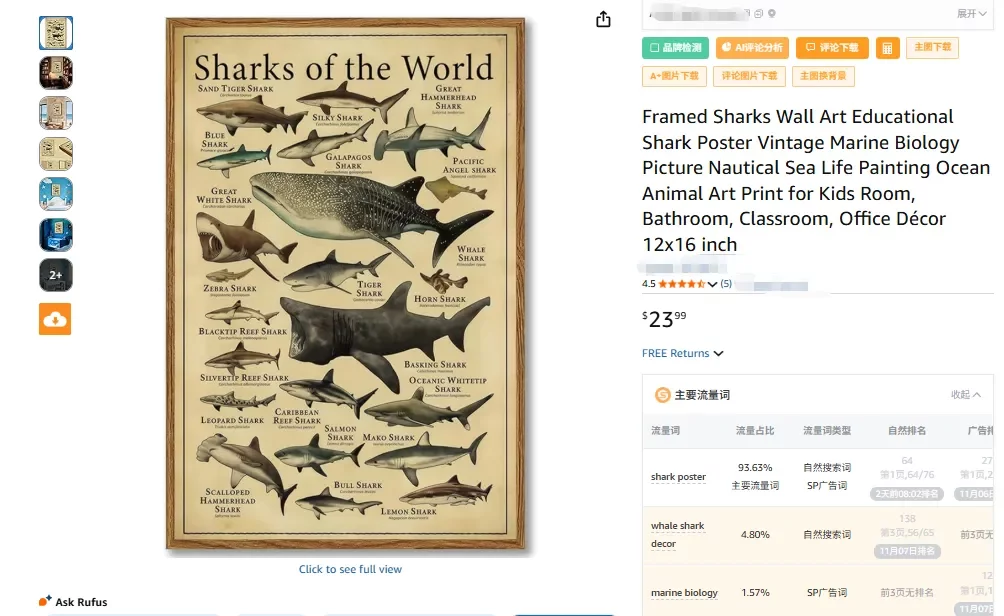
Task: Click the 主要流量词 coin icon
Action: [x=662, y=395]
